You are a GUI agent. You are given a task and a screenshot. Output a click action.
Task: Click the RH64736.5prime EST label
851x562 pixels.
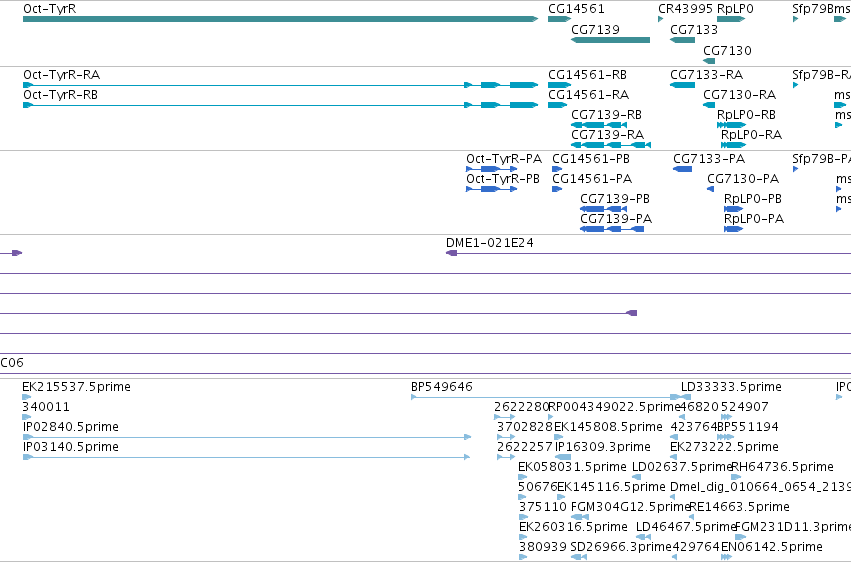tap(782, 467)
